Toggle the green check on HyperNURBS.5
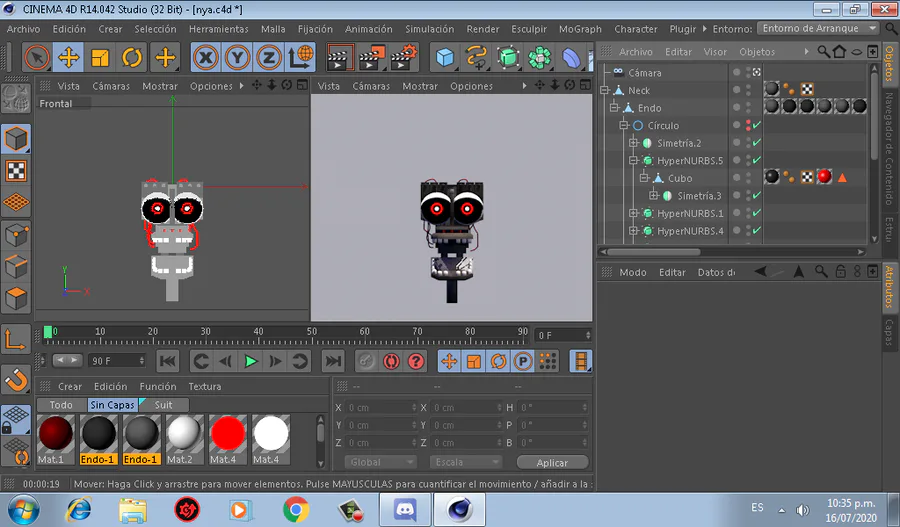 point(757,160)
